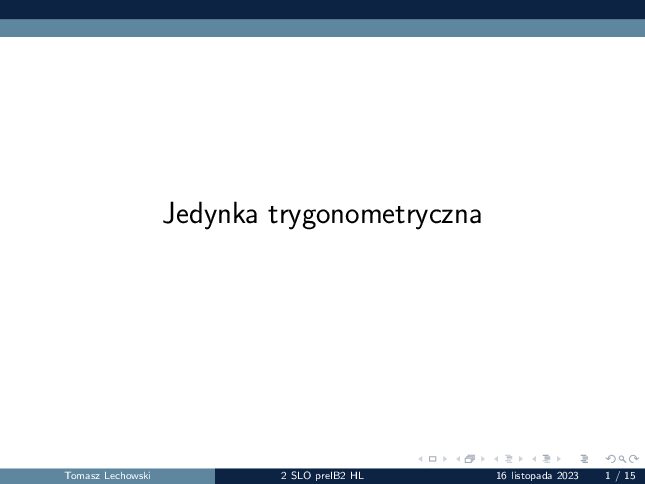Go to next slide with right arrow

click(445, 459)
